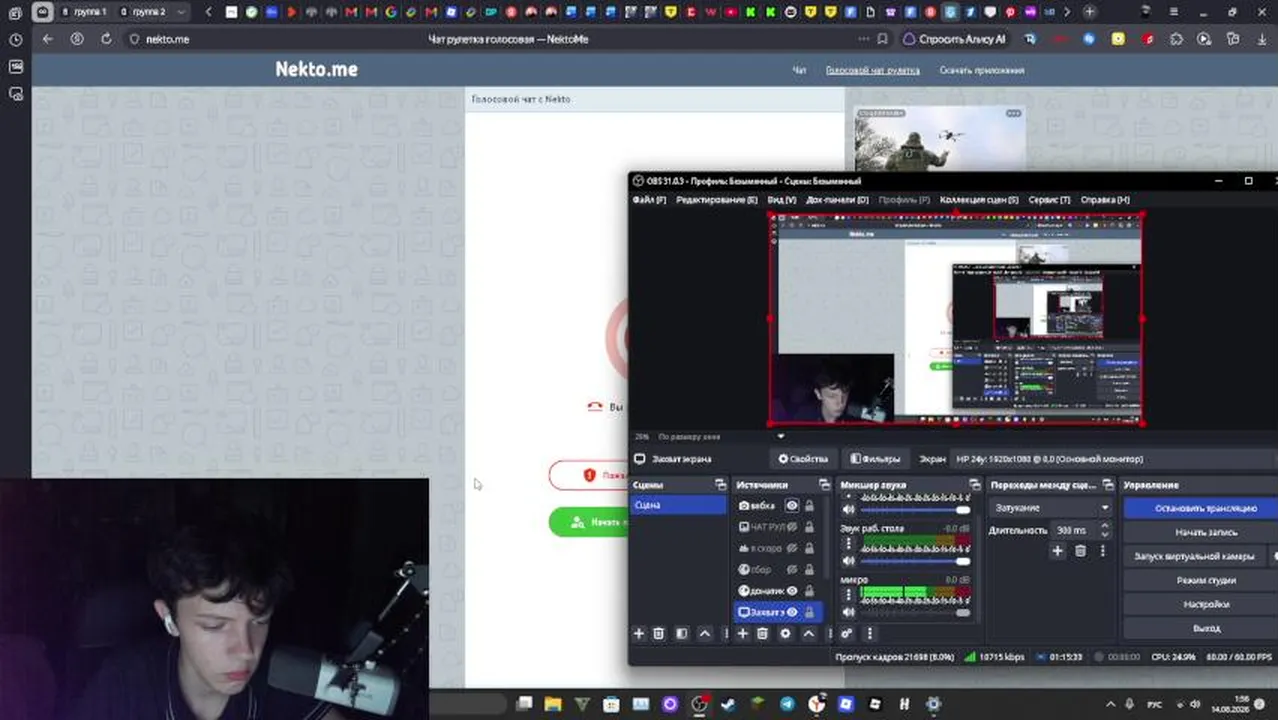Viewport: 1278px width, 720px height.
Task: Move selected source up in Sources panel
Action: pos(808,633)
